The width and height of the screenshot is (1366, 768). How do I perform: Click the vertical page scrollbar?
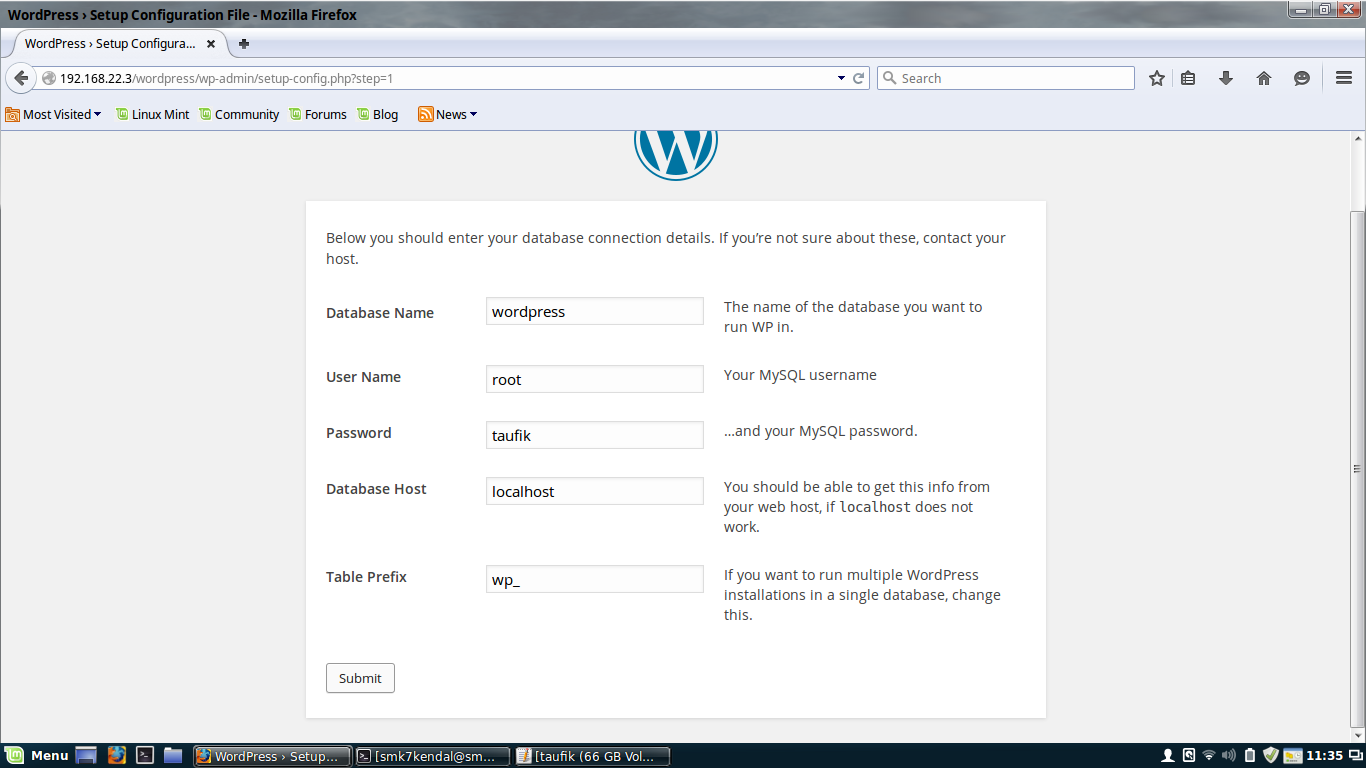pos(1357,468)
